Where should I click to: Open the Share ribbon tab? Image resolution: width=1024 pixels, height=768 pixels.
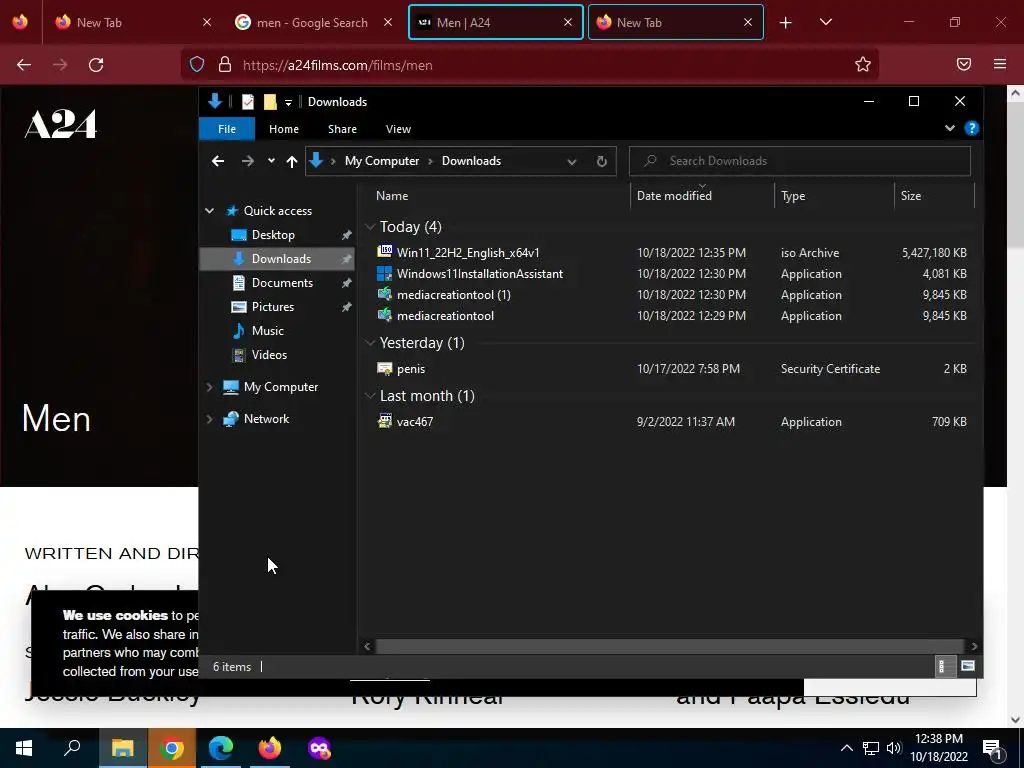(x=342, y=129)
